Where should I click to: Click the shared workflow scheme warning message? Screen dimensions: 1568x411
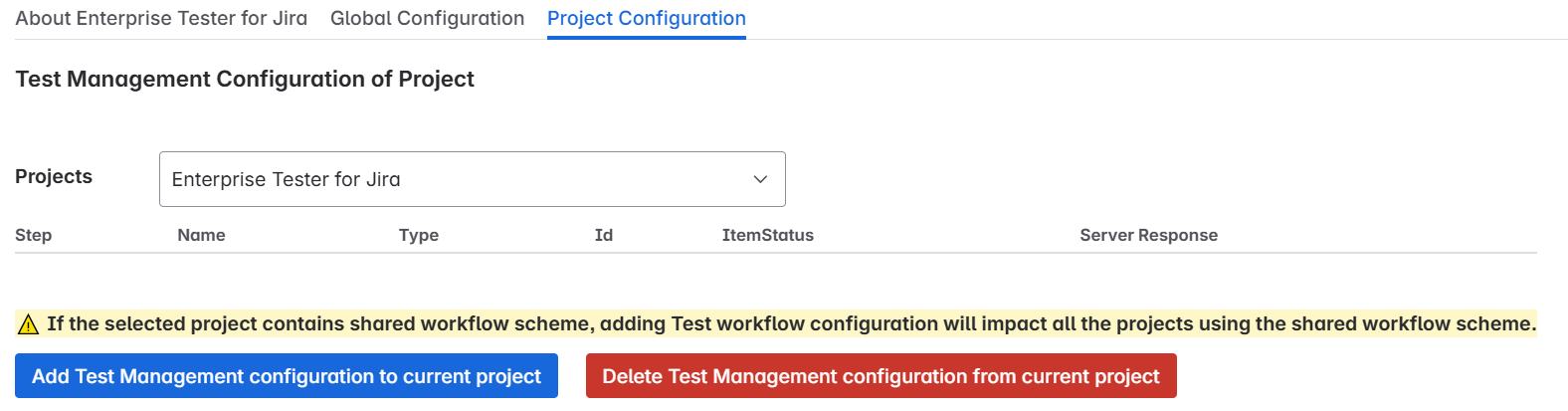(x=791, y=323)
